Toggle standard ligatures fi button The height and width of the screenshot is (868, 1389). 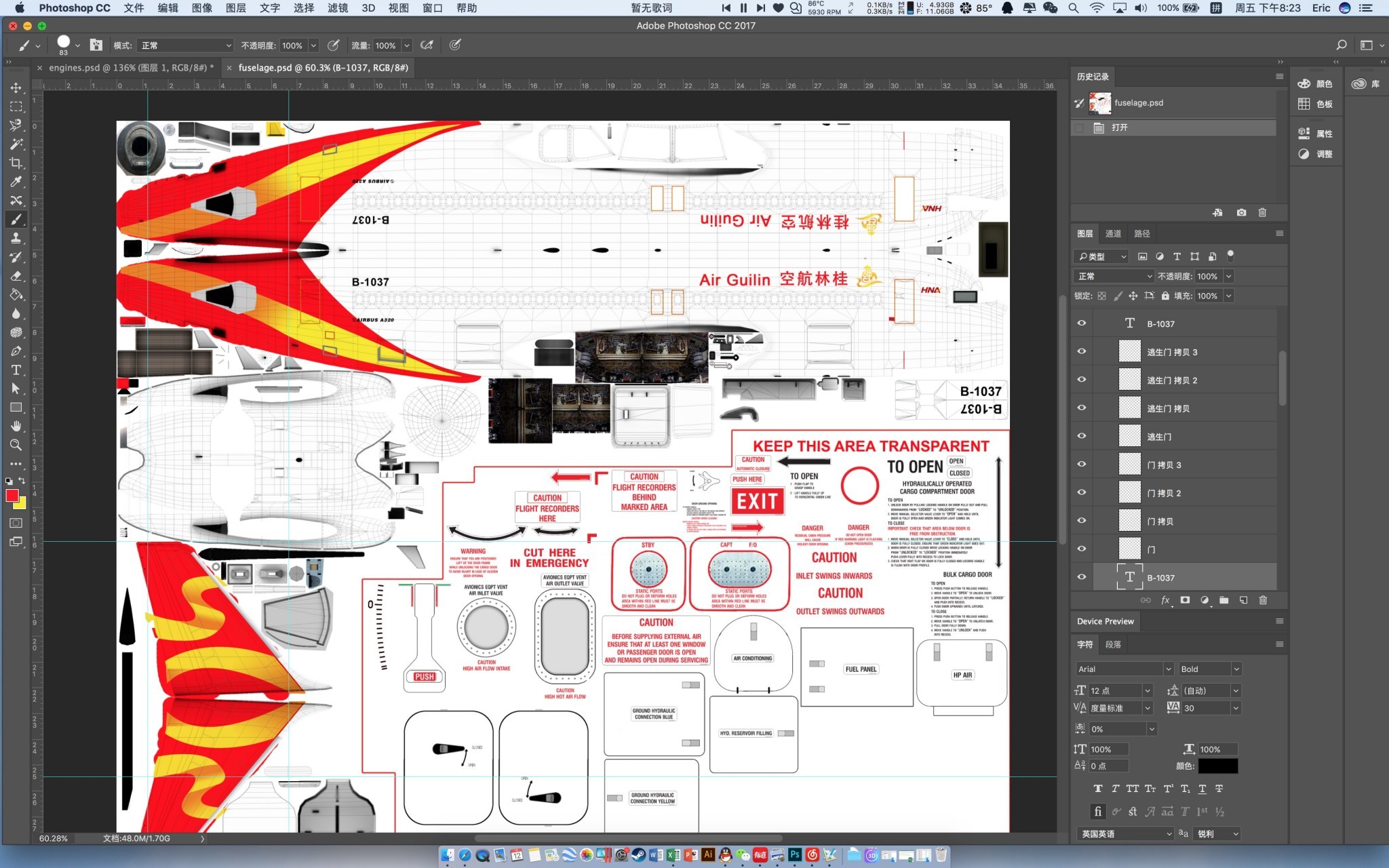(1098, 812)
